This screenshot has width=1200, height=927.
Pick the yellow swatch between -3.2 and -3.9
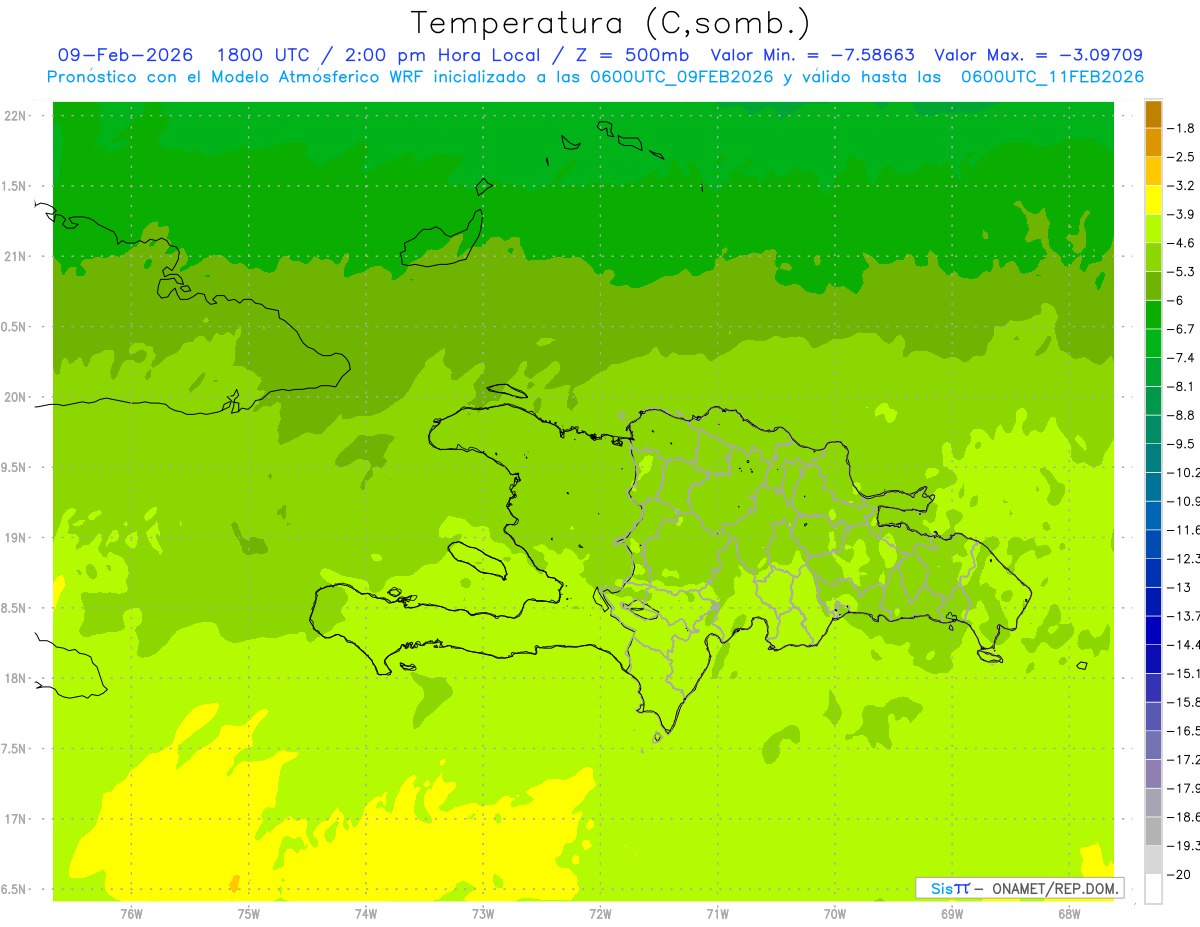click(1153, 200)
